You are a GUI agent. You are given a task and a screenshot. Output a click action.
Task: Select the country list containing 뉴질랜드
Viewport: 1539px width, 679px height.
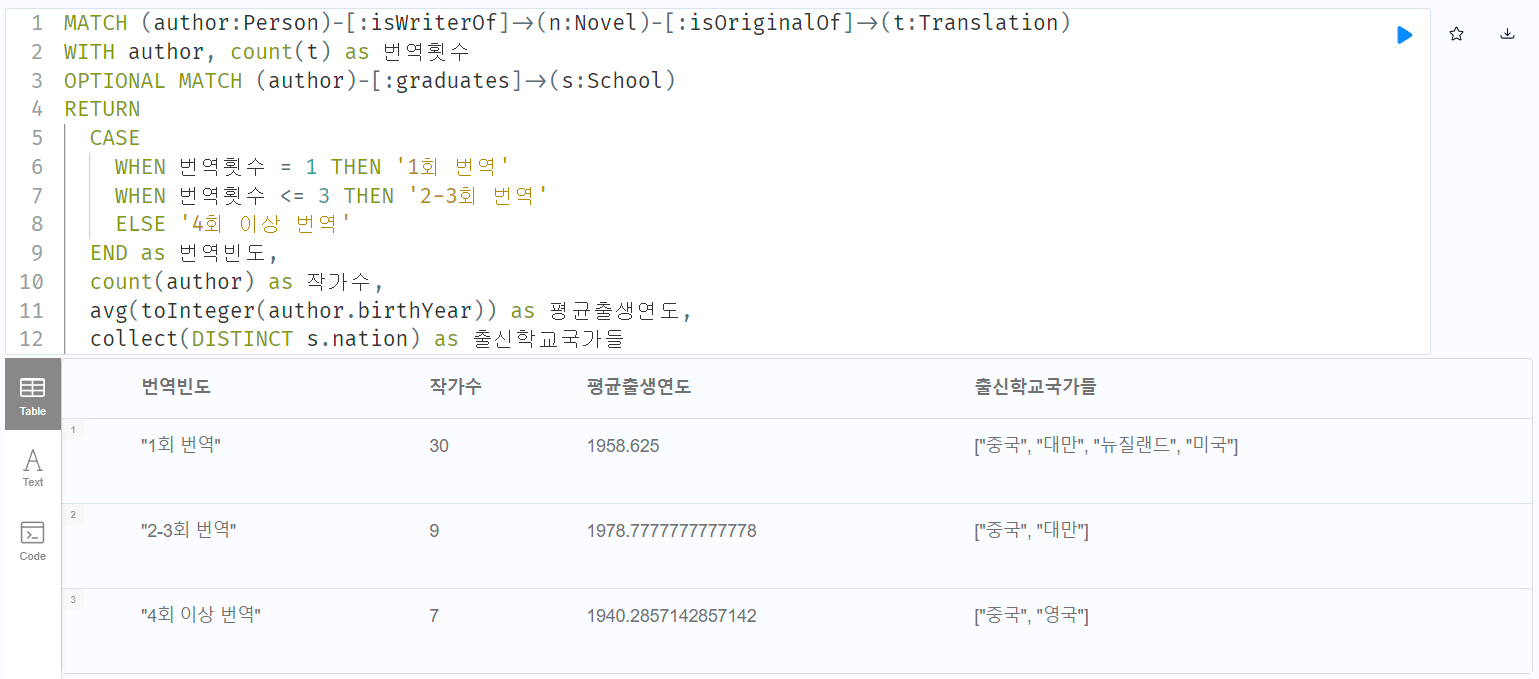1106,446
